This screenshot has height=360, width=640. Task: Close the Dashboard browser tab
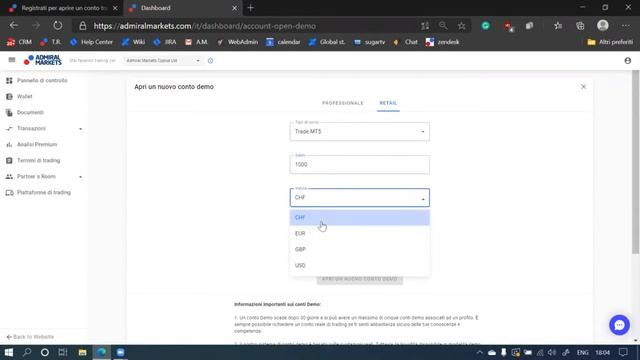234,8
